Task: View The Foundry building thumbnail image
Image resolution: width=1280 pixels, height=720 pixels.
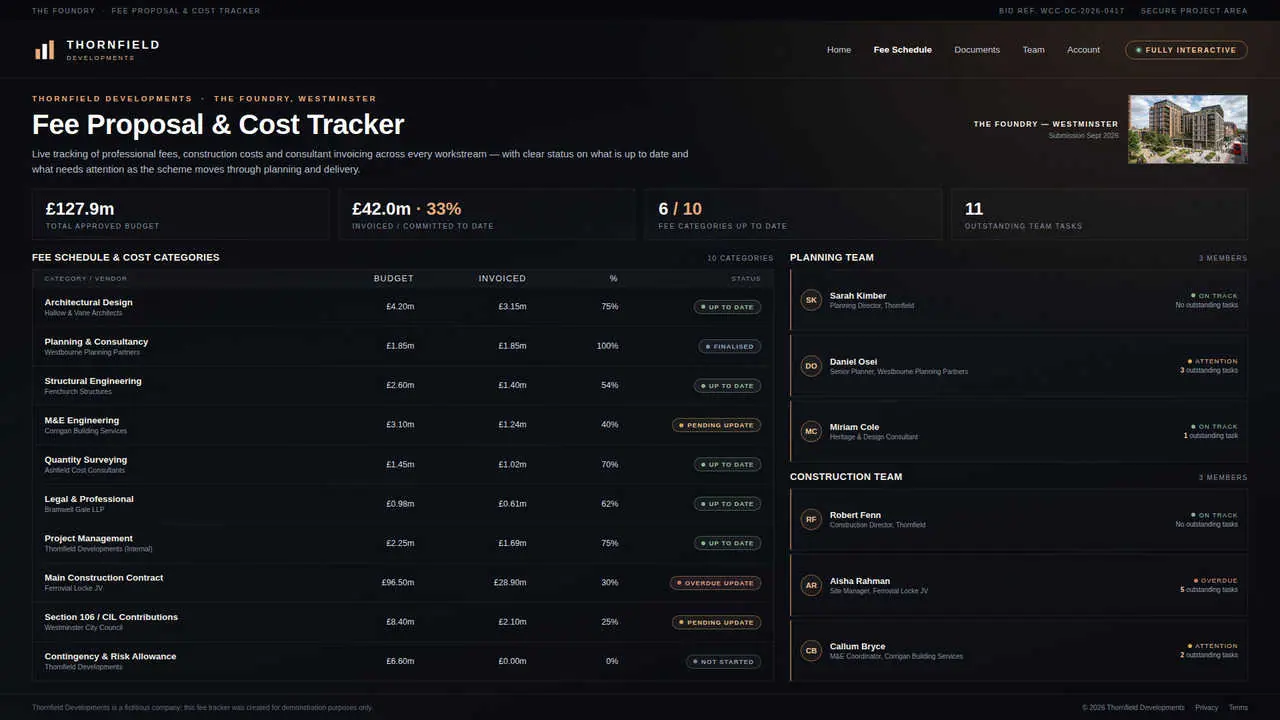Action: (1188, 129)
